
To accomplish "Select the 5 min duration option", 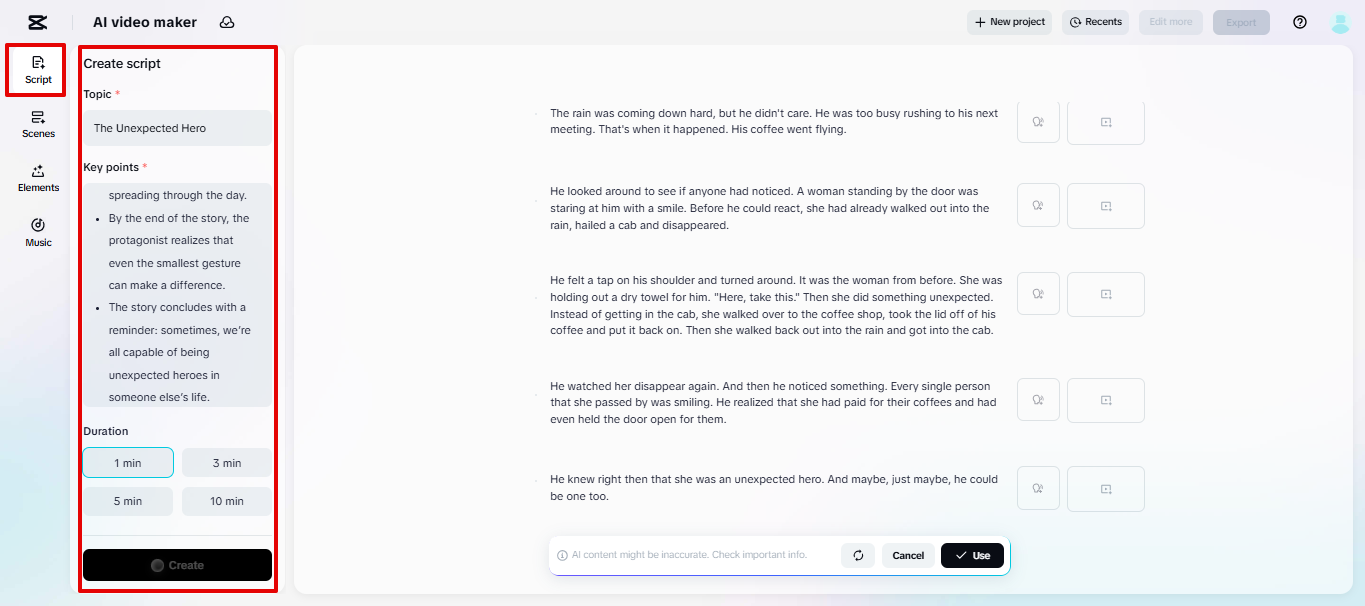I will (128, 501).
